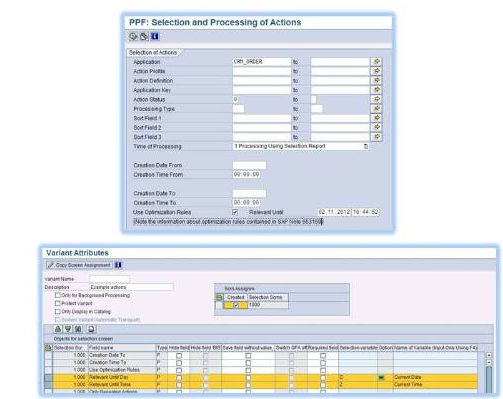Click select-all icon in Scrn Assignmt table
Image resolution: width=503 pixels, height=399 pixels.
(219, 297)
